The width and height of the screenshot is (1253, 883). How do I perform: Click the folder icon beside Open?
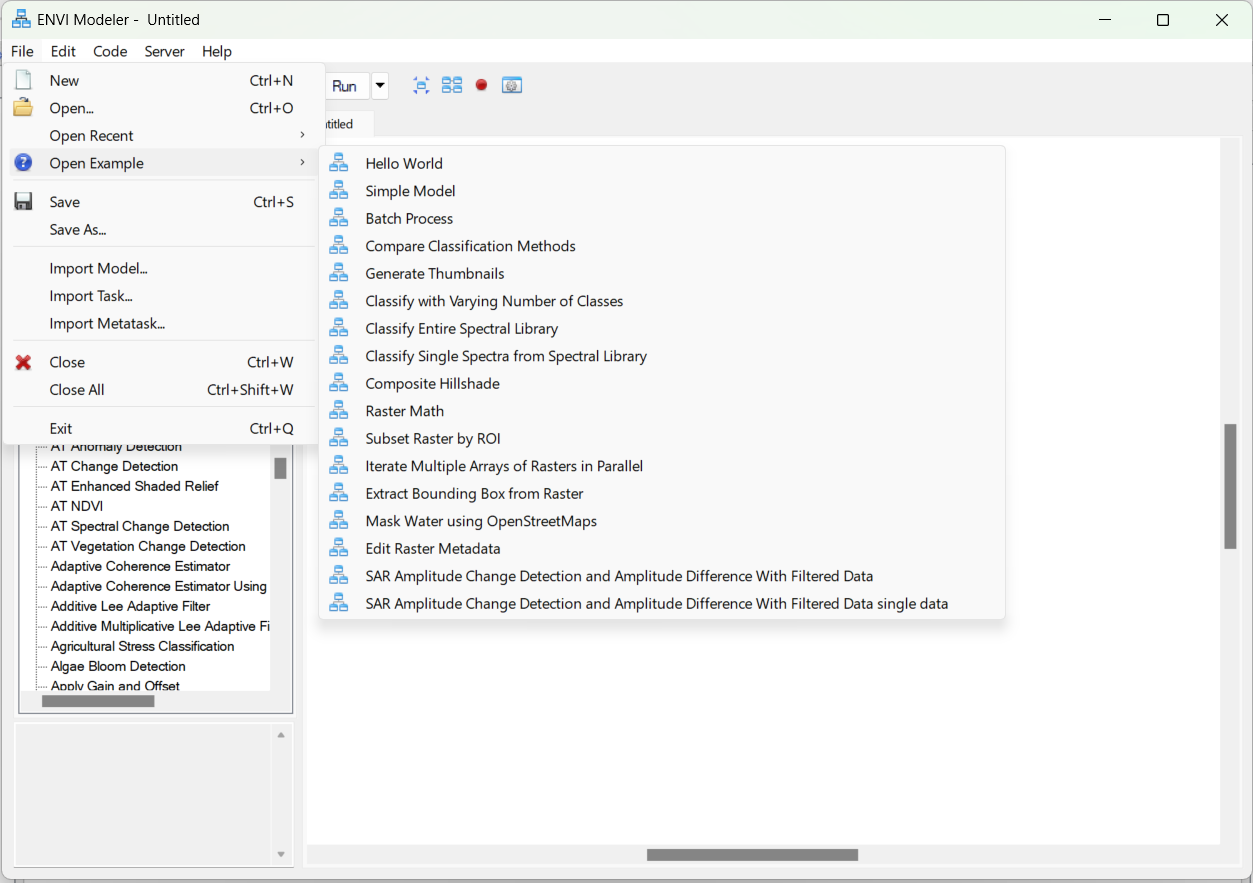click(23, 108)
